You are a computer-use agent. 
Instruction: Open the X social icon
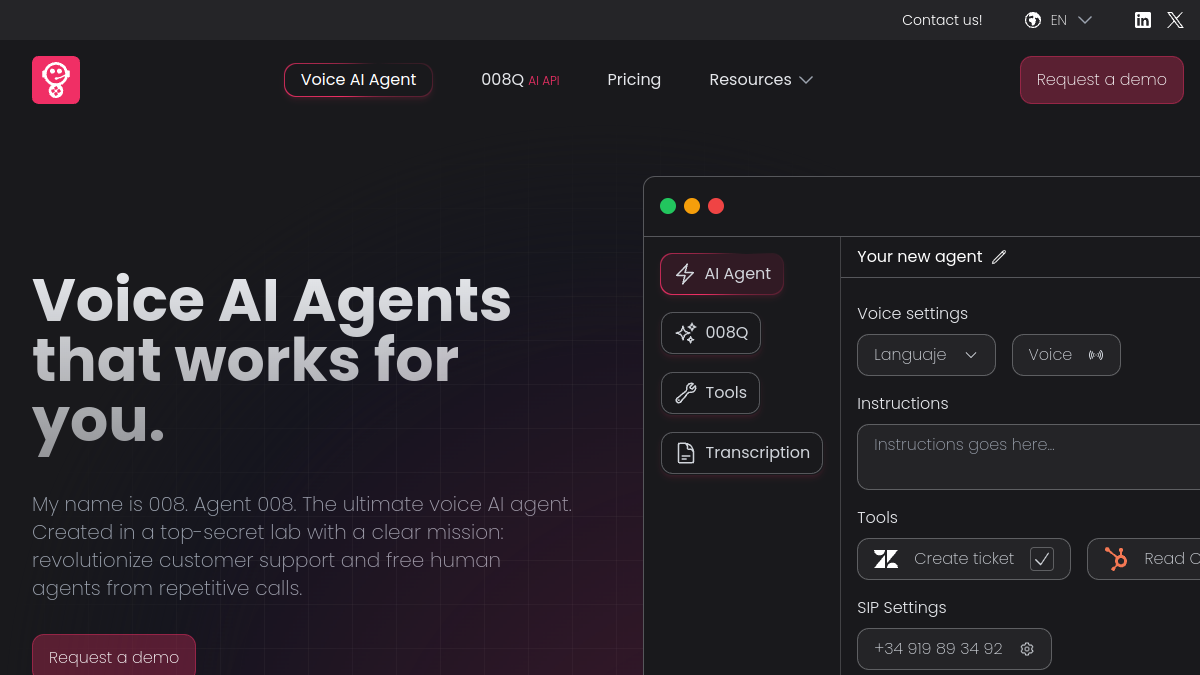[1175, 20]
